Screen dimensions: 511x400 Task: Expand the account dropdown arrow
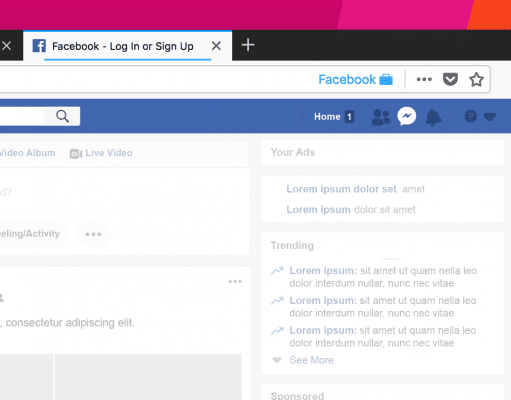coord(490,117)
